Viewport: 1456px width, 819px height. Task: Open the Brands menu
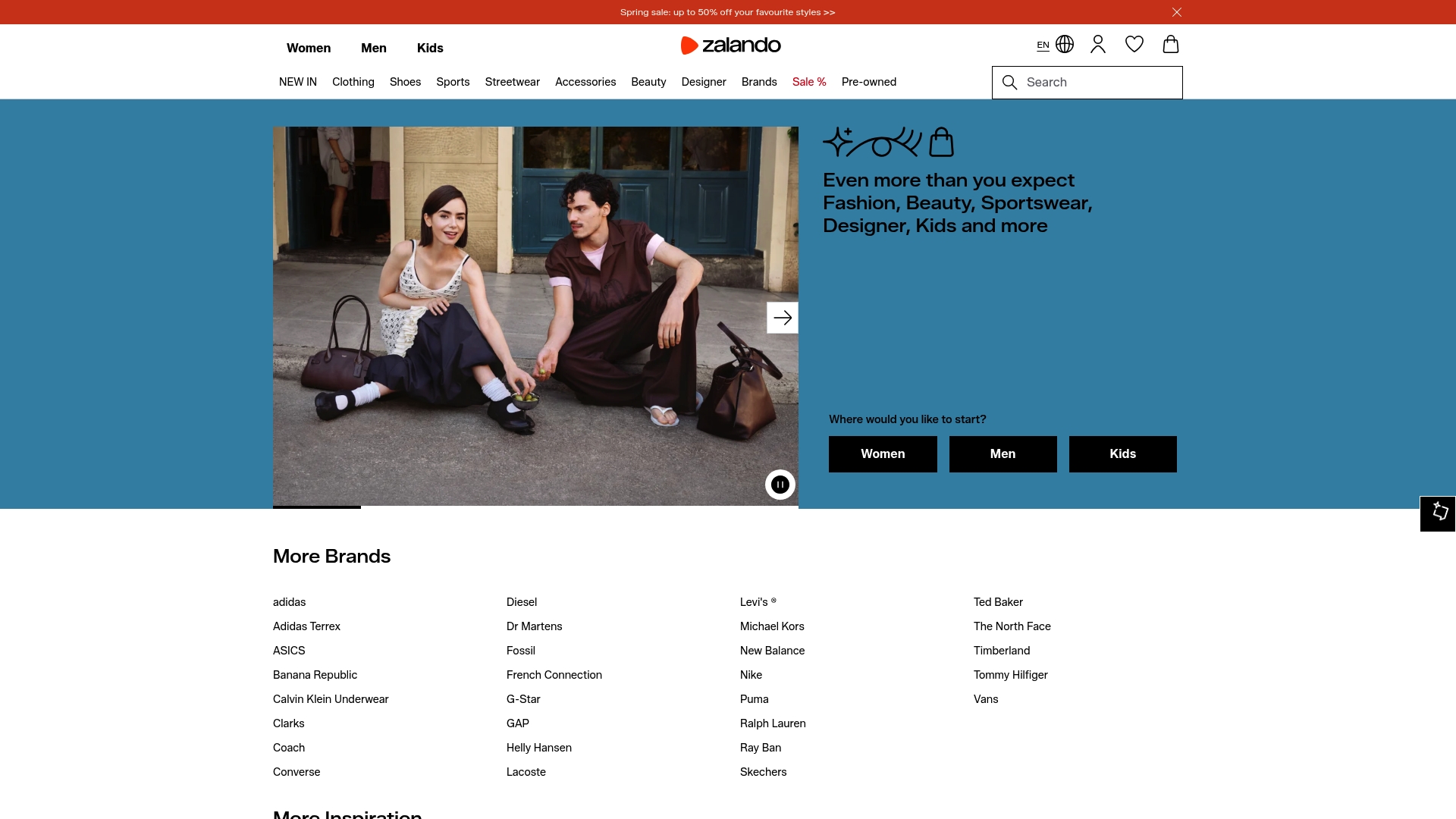759,82
